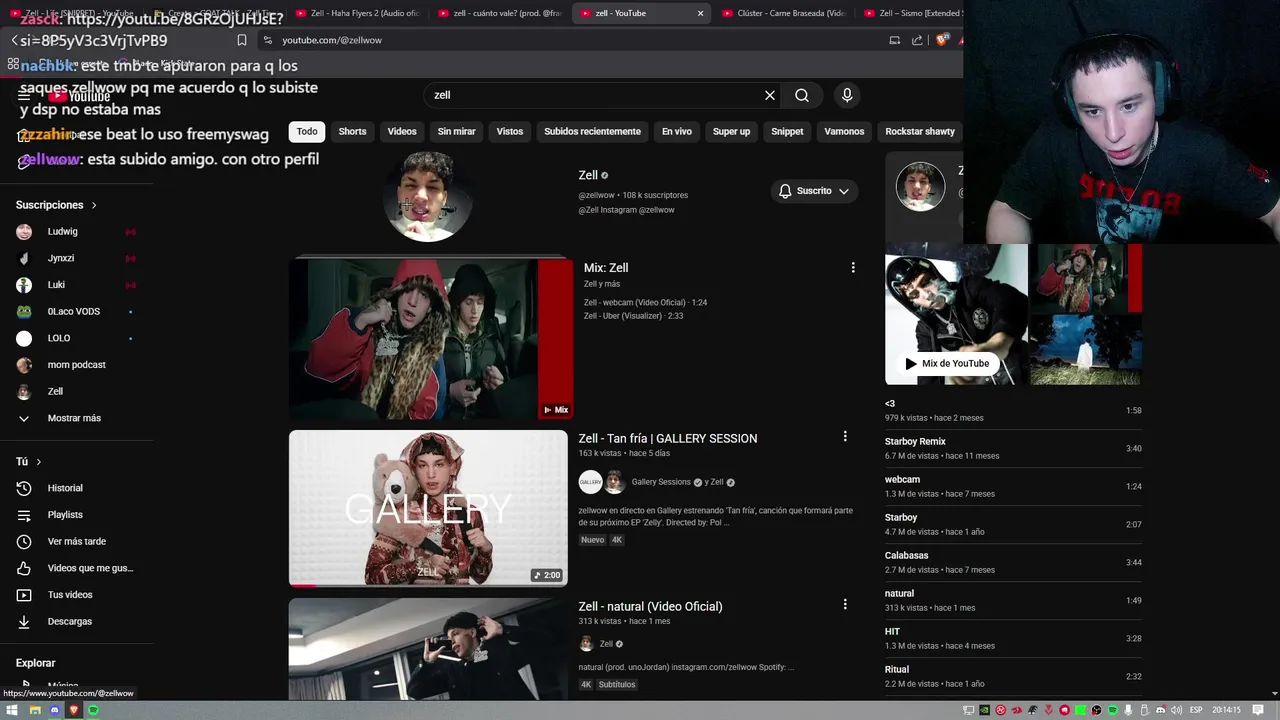Open options menu for Mix: Zell
The width and height of the screenshot is (1280, 720).
(853, 267)
